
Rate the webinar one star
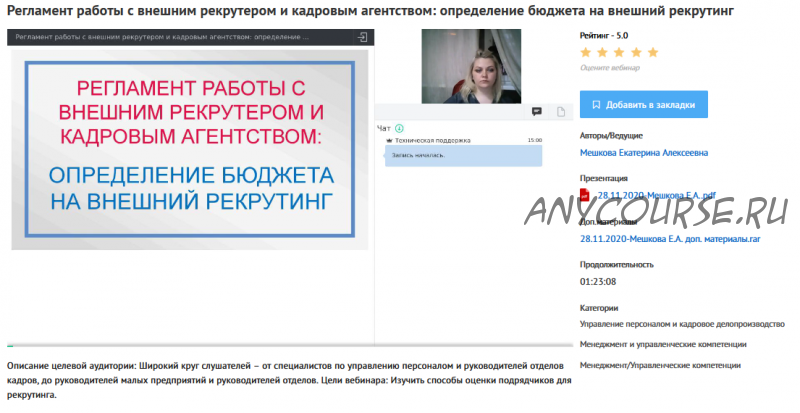[587, 52]
